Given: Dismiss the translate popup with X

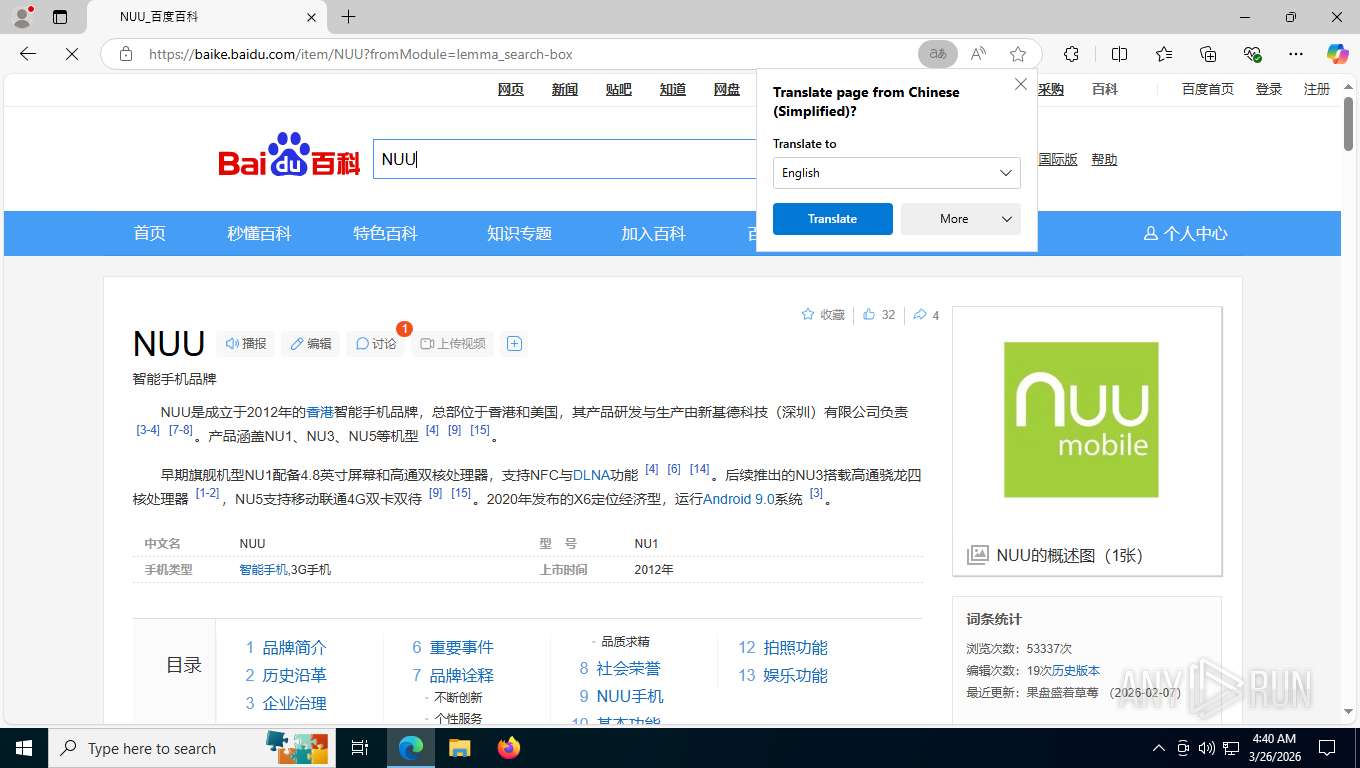Looking at the screenshot, I should (x=1021, y=85).
